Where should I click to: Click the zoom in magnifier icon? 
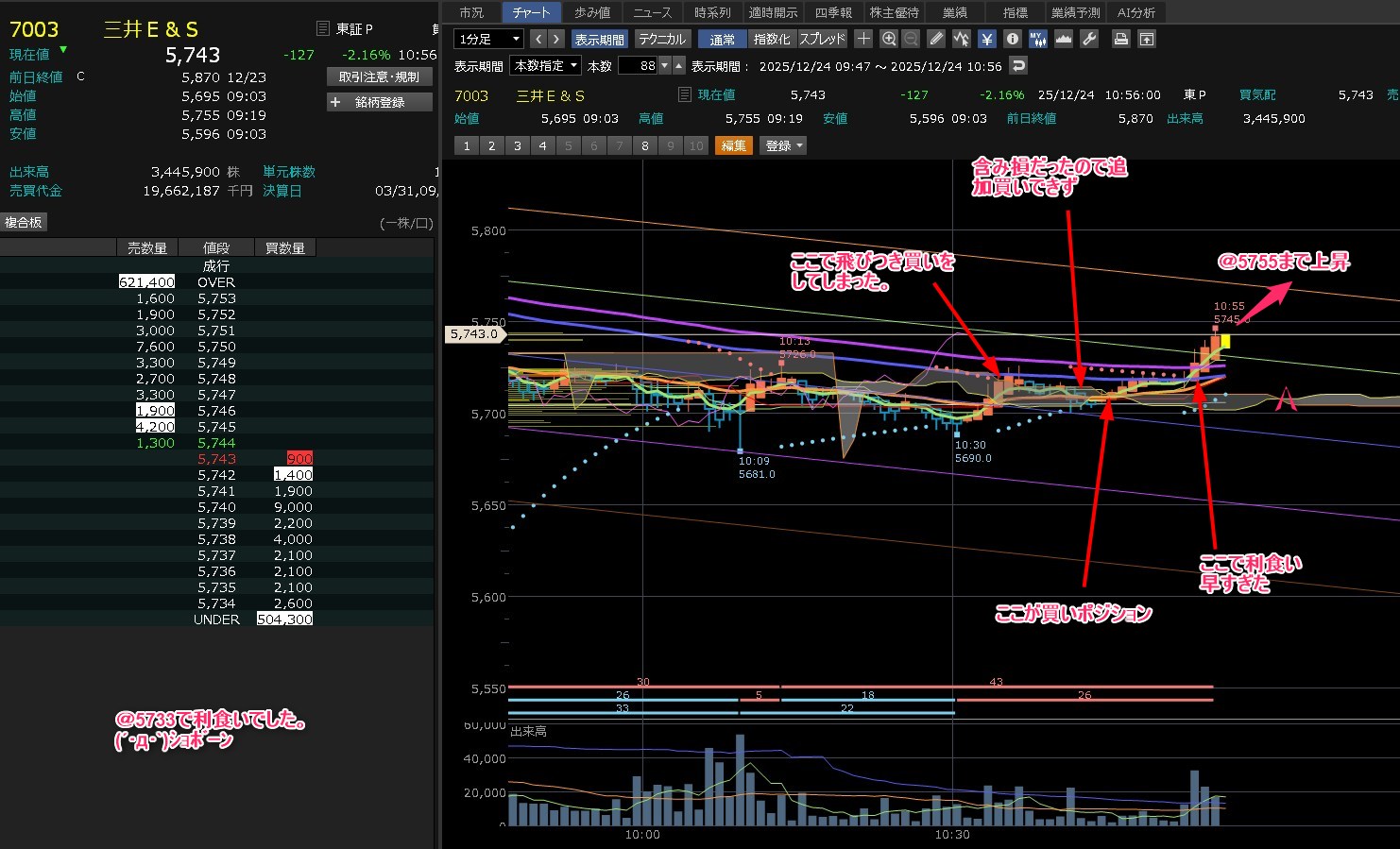click(x=888, y=39)
